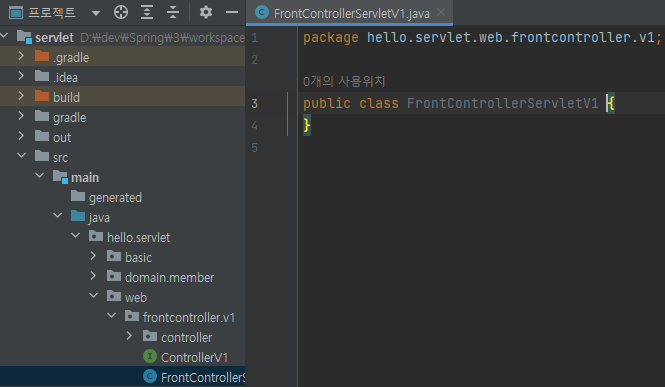Screen dimensions: 665x387
Task: Expand the out folder
Action: coord(21,136)
